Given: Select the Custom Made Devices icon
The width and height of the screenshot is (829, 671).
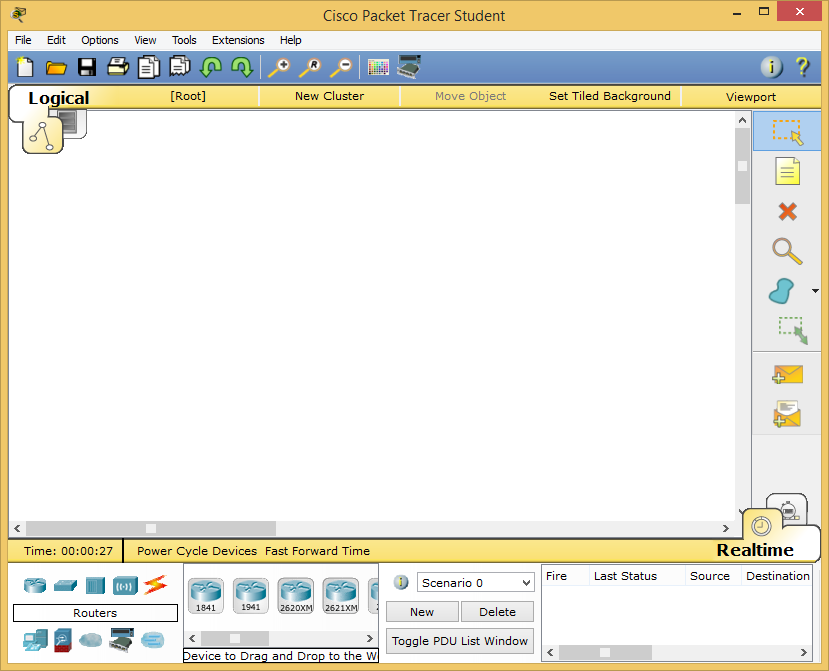Looking at the screenshot, I should [122, 640].
